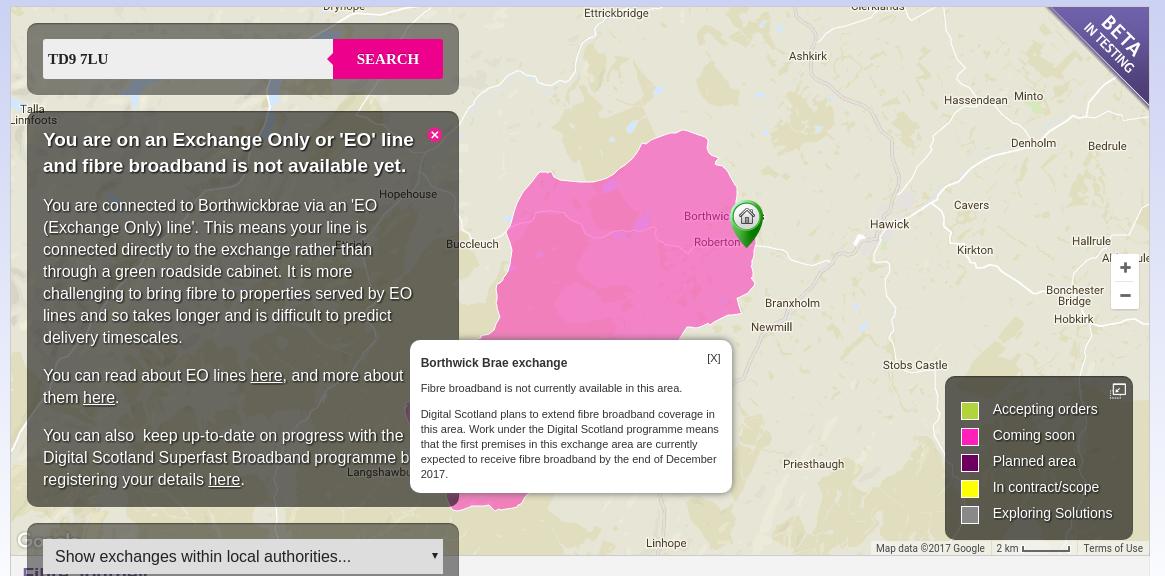Click the Branxholm label on the map
Viewport: 1165px width, 576px height.
pyautogui.click(x=792, y=302)
